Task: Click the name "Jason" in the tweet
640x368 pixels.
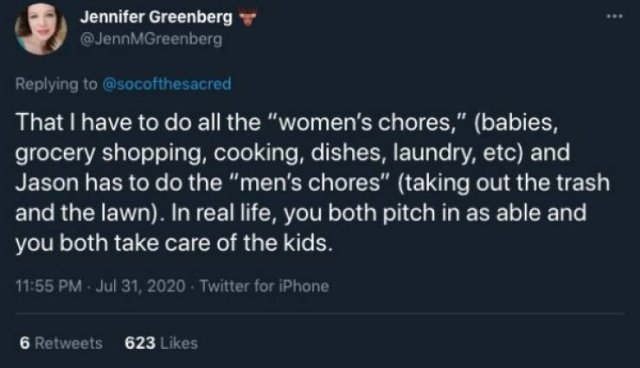Action: [x=47, y=182]
